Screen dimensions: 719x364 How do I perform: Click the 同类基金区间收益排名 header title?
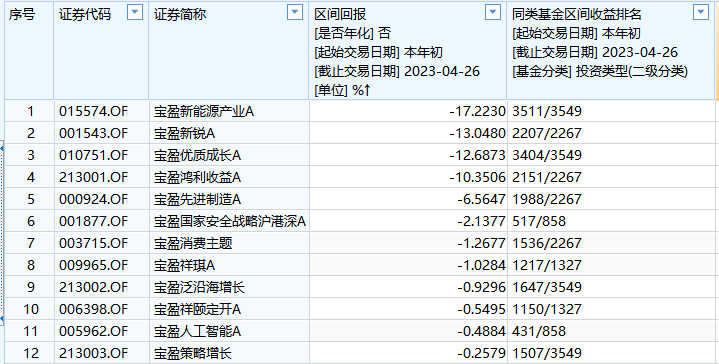[x=576, y=15]
